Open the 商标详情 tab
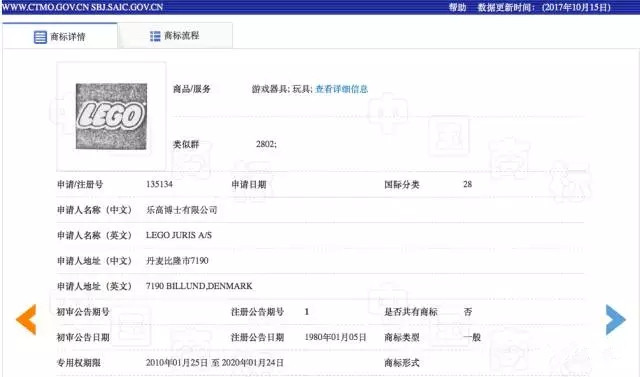The width and height of the screenshot is (640, 377). (x=60, y=36)
